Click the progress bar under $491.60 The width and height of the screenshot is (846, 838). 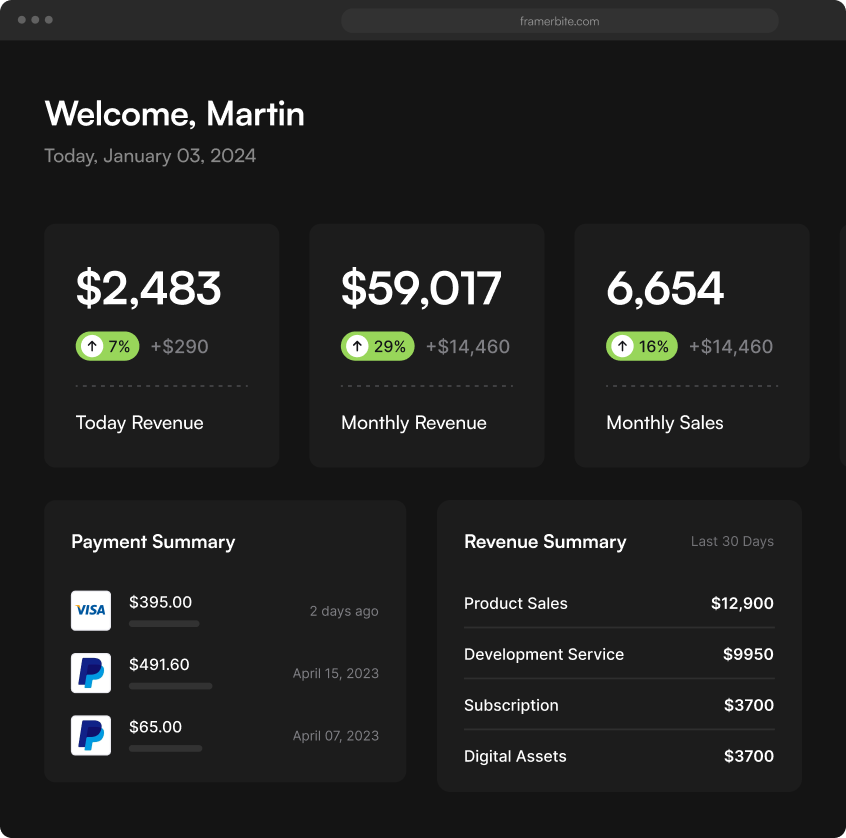click(170, 686)
